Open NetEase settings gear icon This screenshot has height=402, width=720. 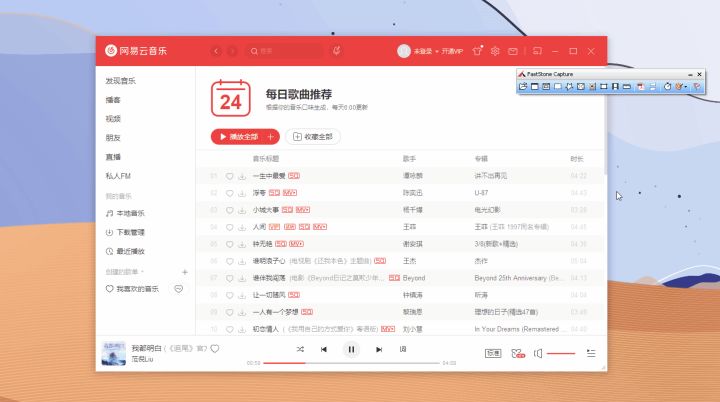[x=495, y=51]
